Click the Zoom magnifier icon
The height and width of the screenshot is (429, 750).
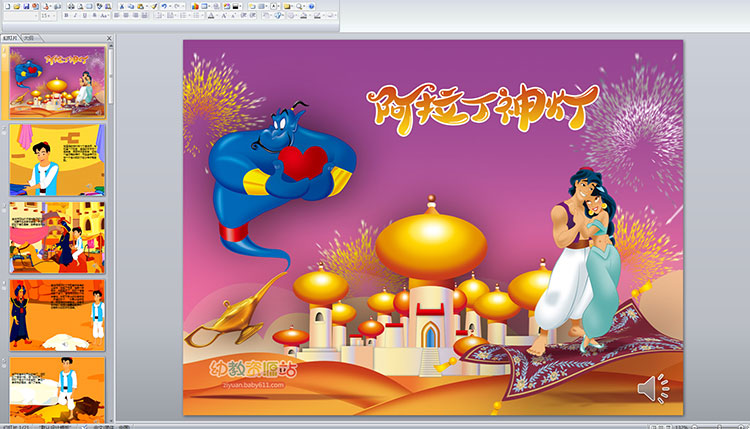[x=298, y=6]
